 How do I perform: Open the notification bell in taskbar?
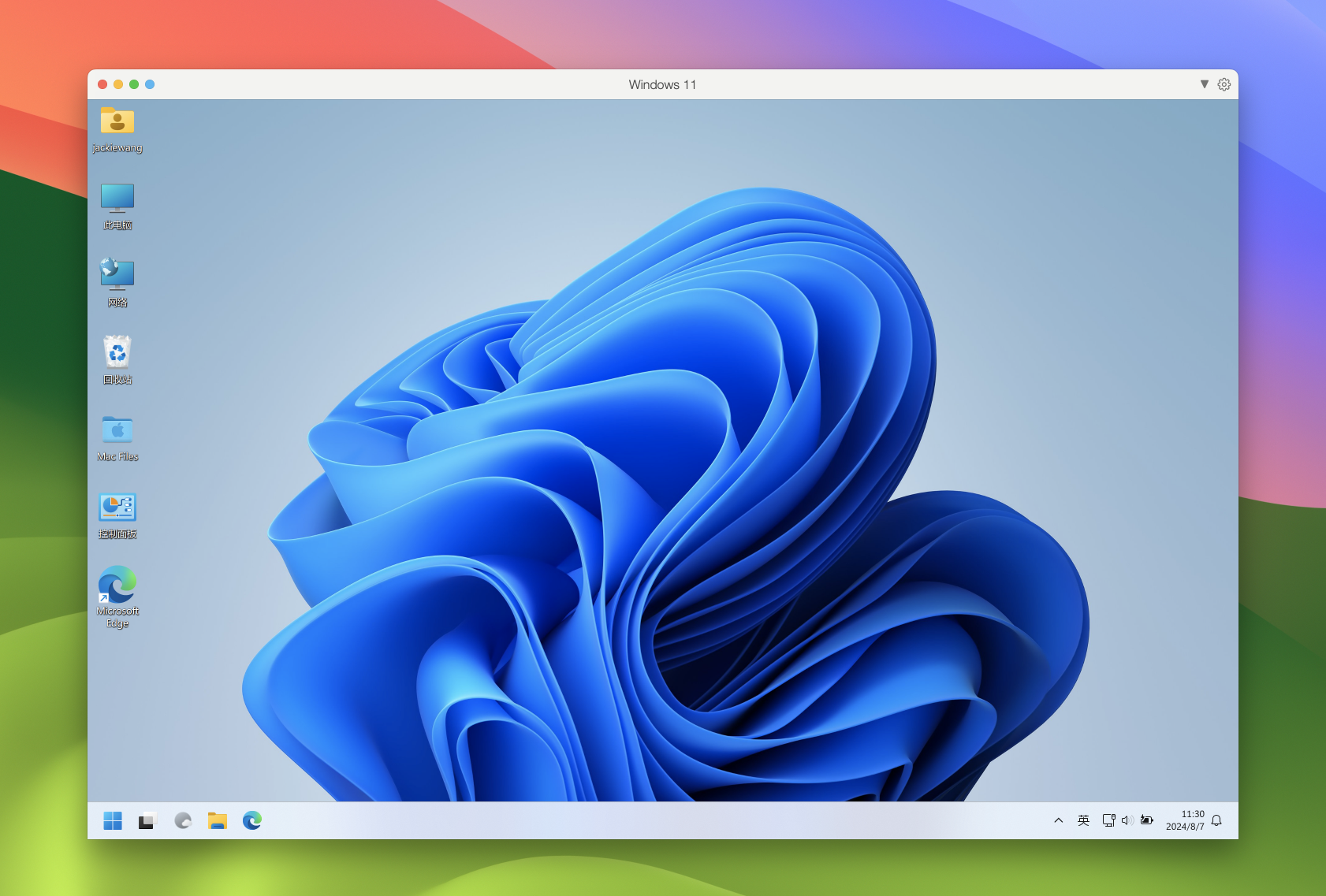(x=1216, y=820)
